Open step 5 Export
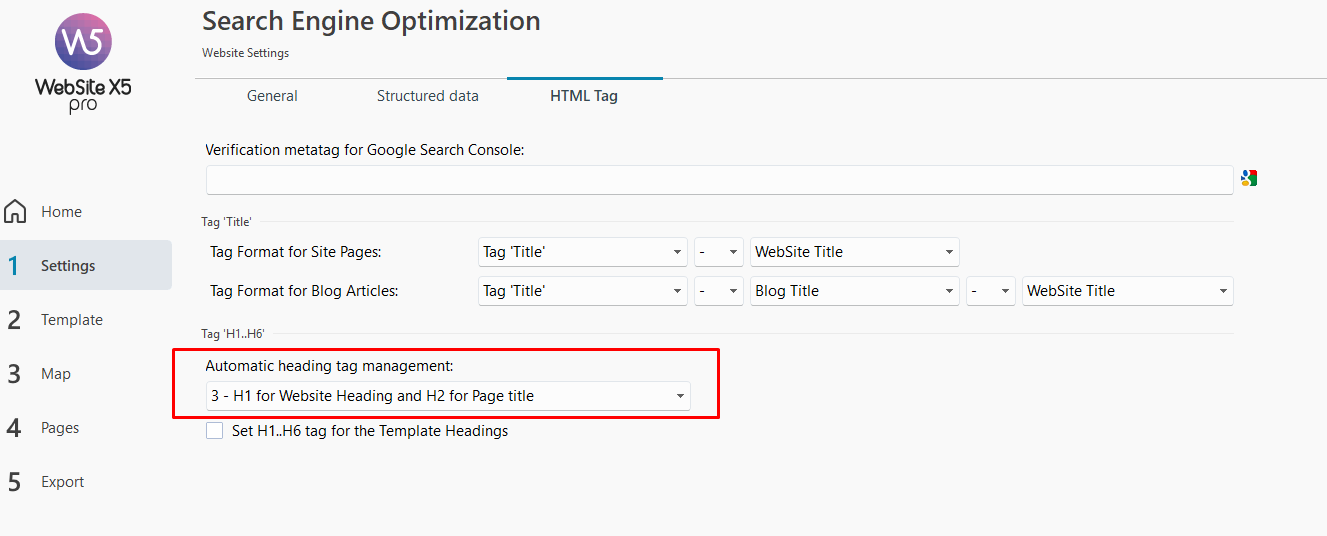1327x536 pixels. coord(86,481)
